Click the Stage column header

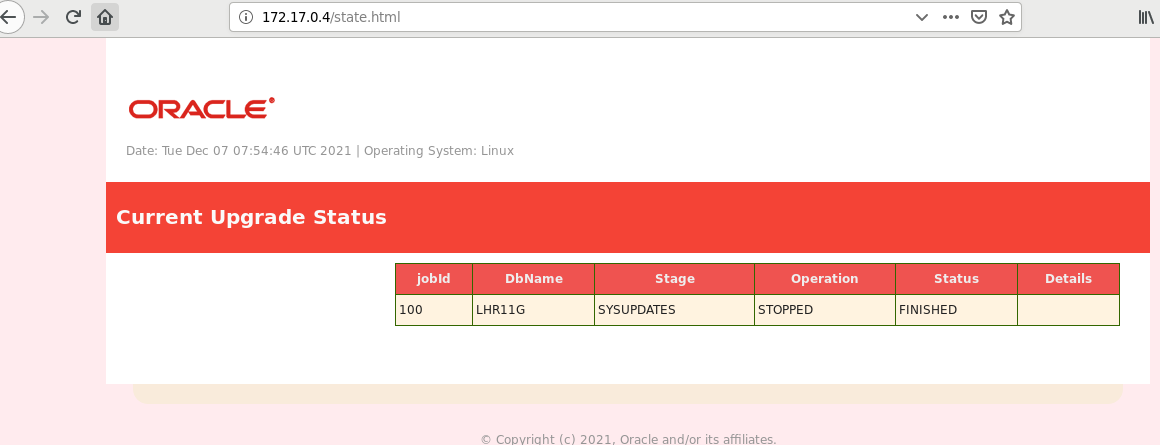pos(675,279)
